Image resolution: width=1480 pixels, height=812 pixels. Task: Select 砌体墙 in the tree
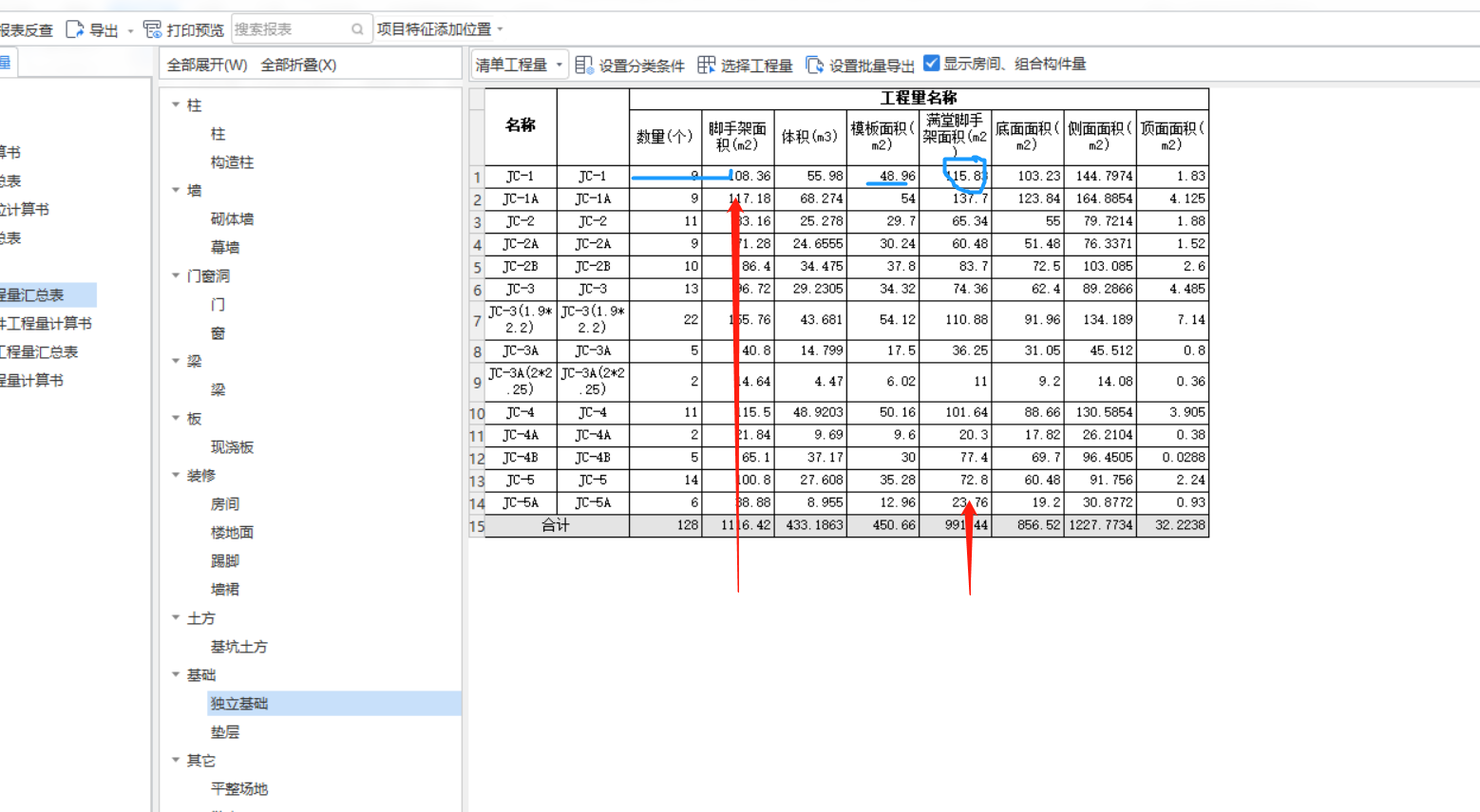pos(232,219)
